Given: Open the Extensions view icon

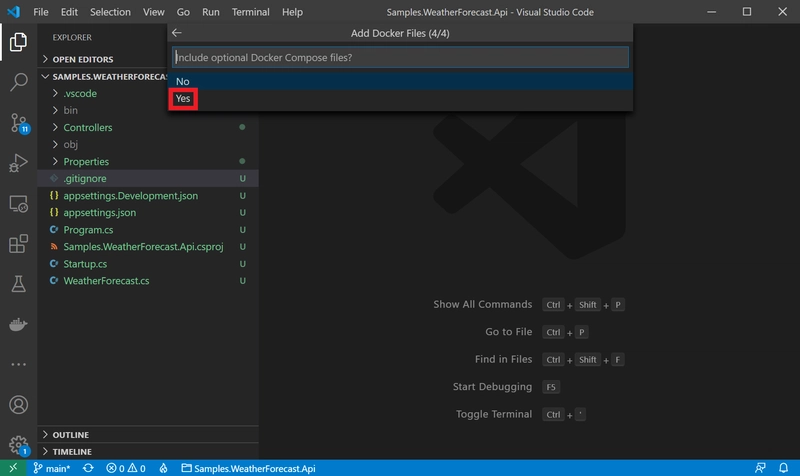Looking at the screenshot, I should (x=18, y=244).
